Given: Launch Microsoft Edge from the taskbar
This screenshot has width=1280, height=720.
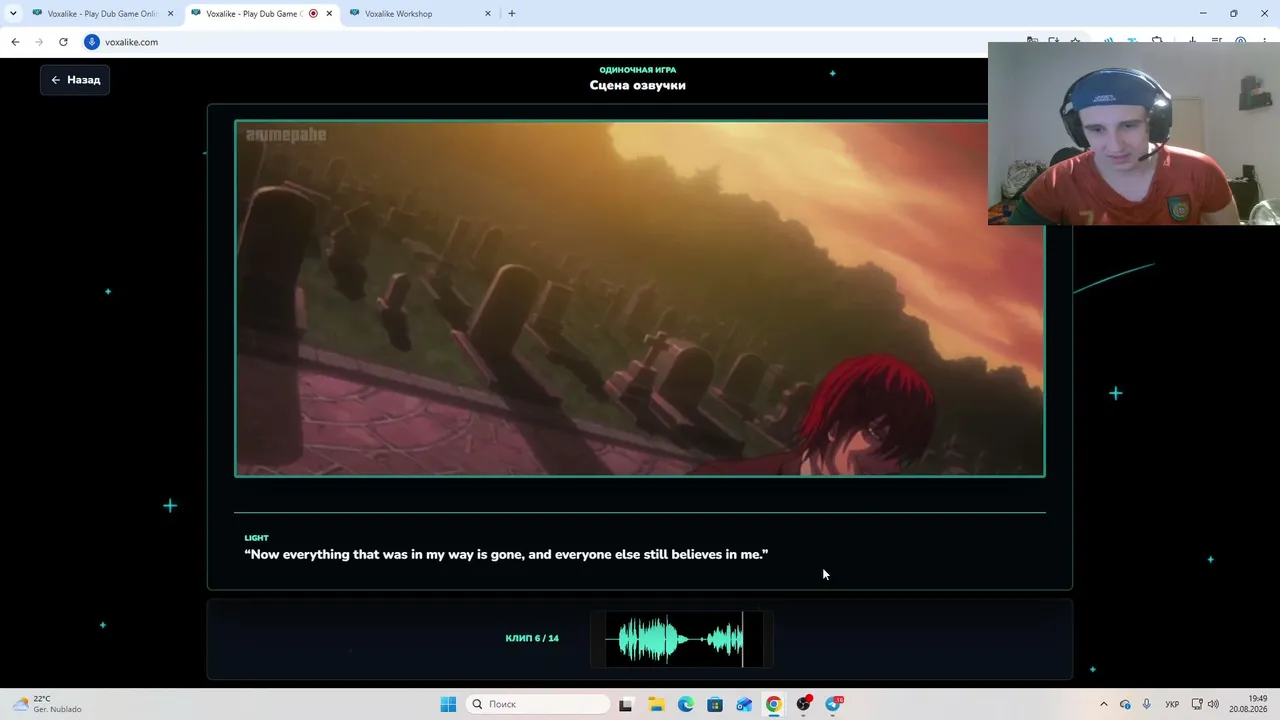Looking at the screenshot, I should point(685,704).
